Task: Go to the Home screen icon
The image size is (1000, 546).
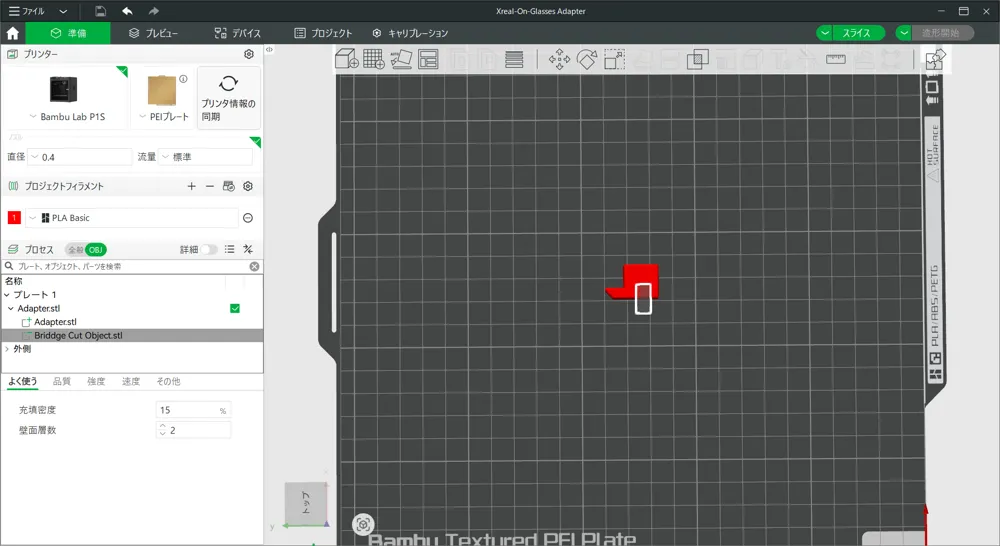Action: coord(13,33)
